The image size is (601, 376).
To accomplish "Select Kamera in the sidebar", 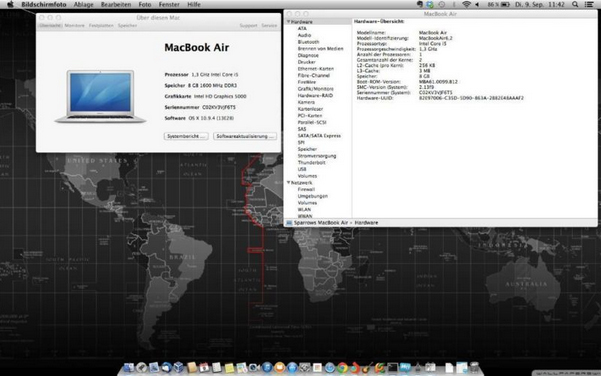I will coord(306,102).
